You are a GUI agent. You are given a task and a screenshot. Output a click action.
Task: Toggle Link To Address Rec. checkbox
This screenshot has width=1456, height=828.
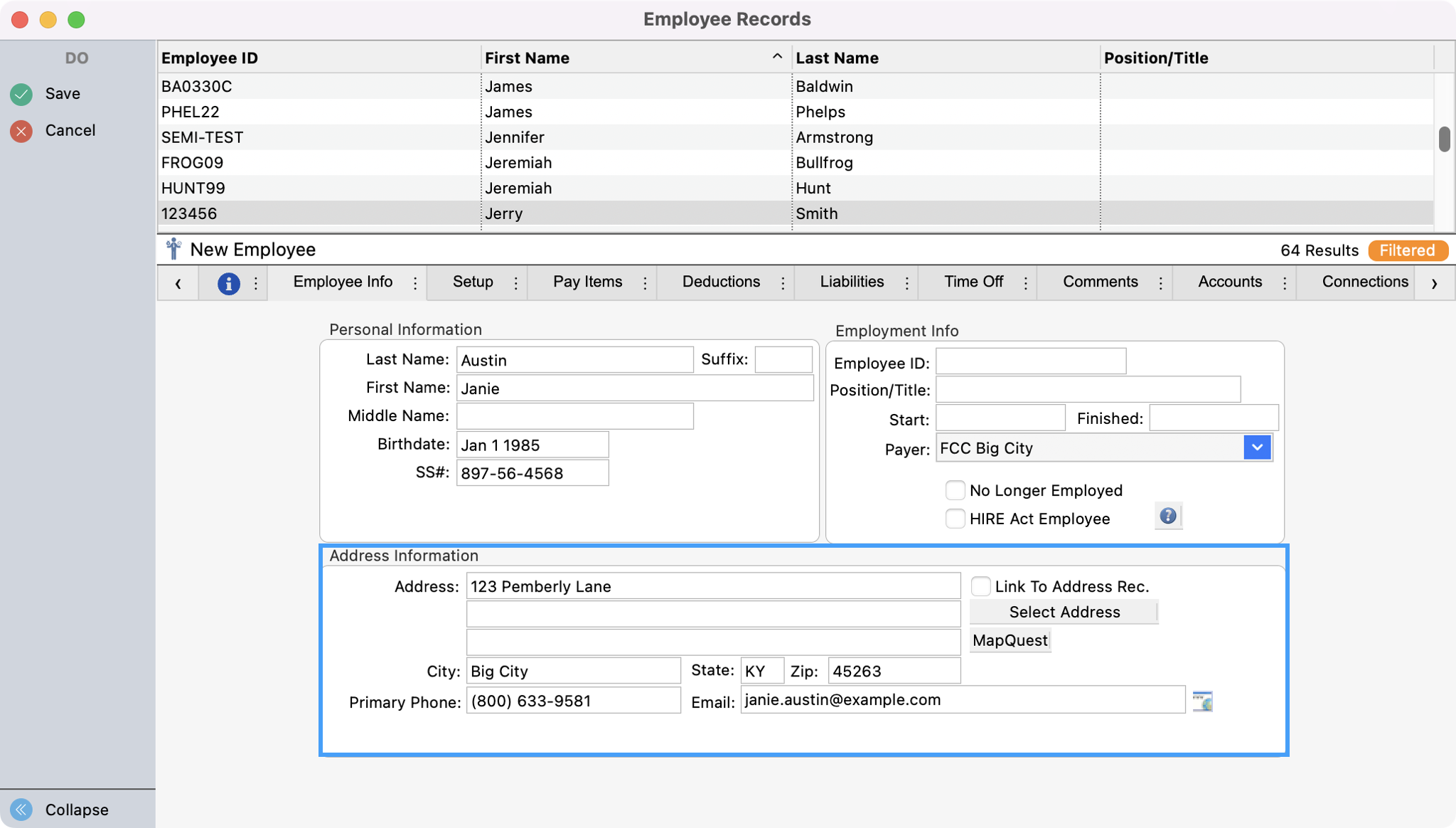pyautogui.click(x=980, y=587)
